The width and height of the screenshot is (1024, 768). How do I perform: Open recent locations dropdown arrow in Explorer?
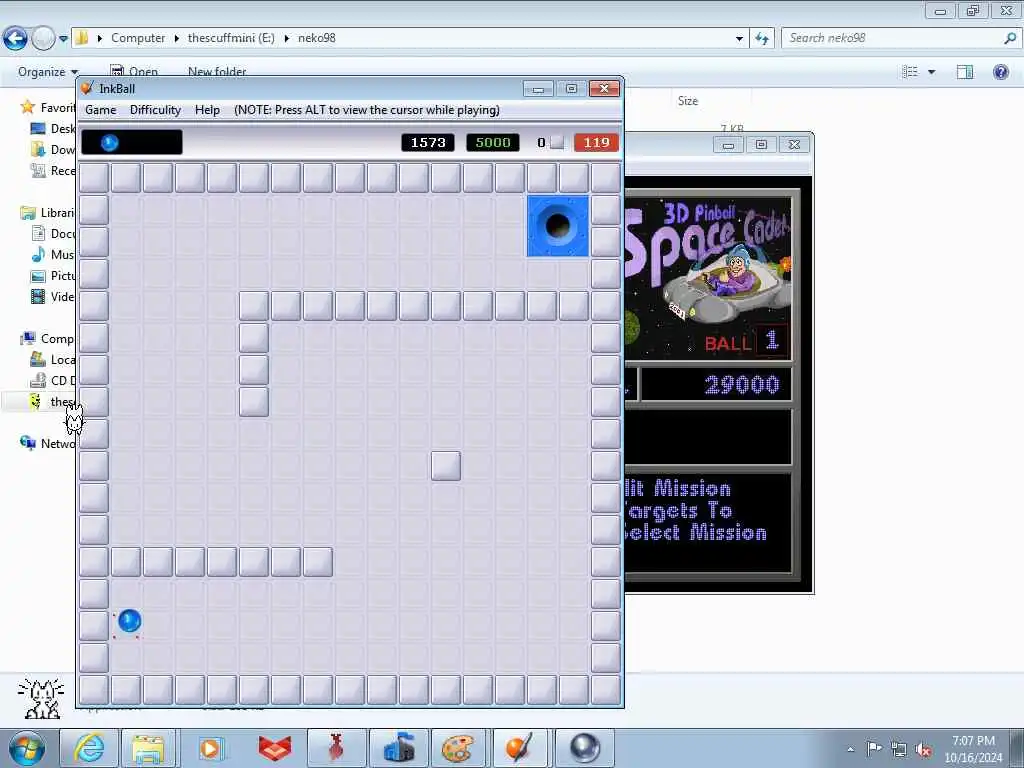coord(63,39)
